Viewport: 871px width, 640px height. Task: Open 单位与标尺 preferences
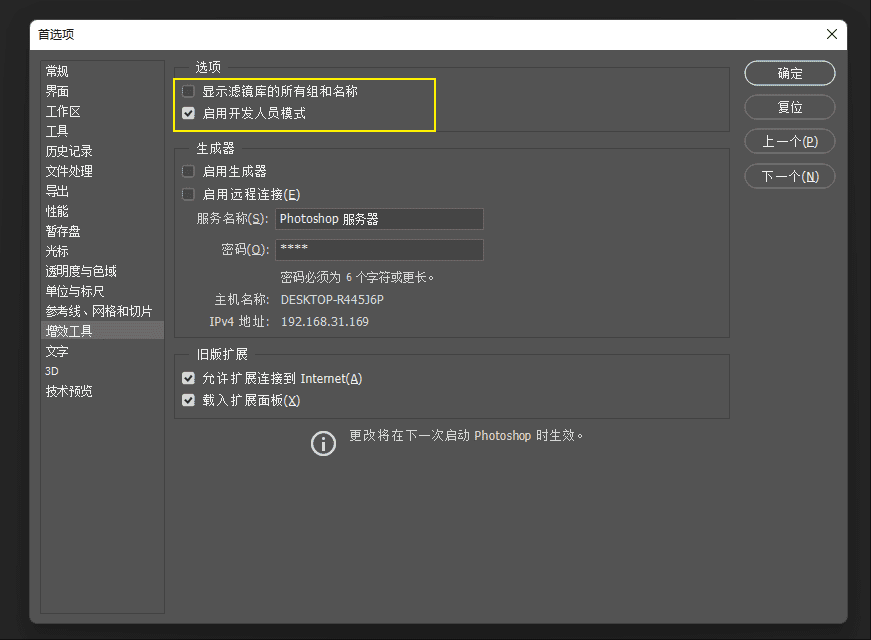(102, 291)
